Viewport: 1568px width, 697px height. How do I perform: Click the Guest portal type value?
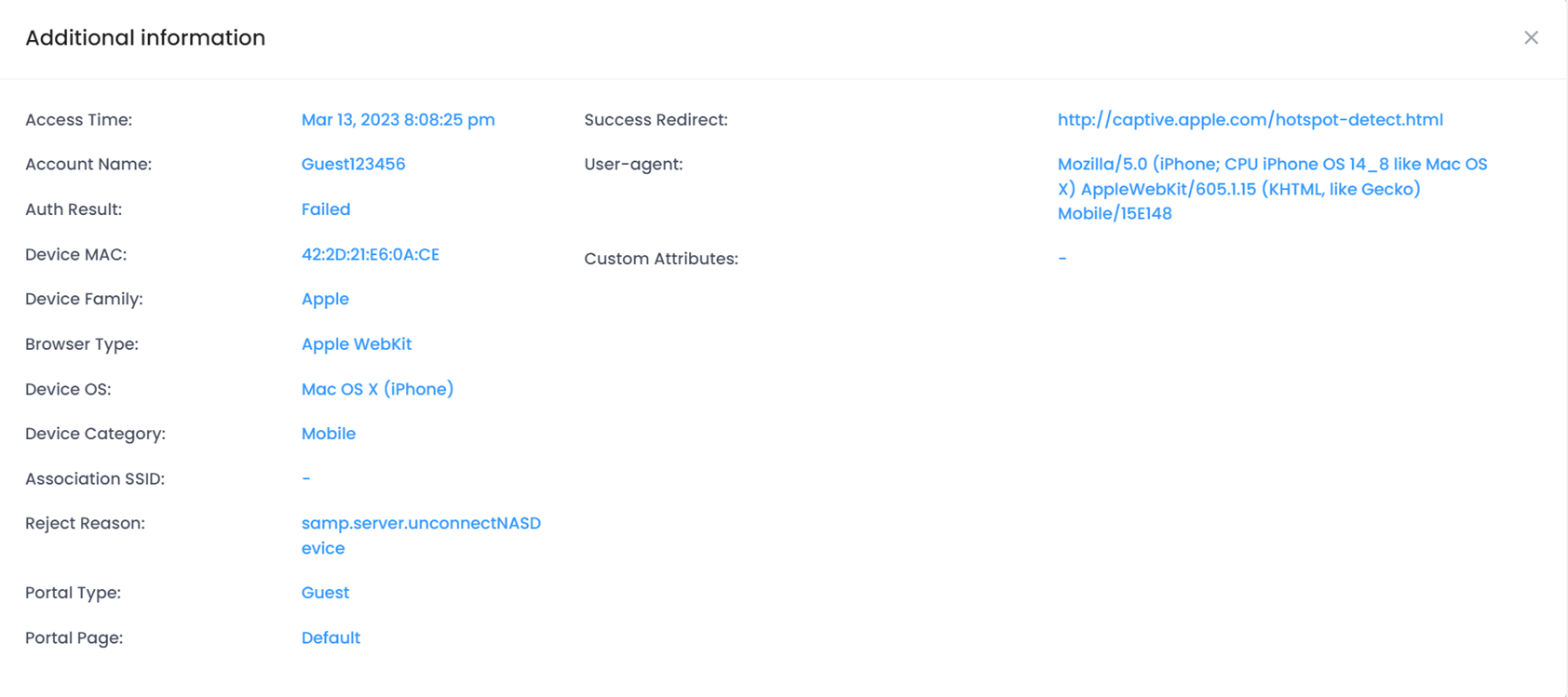click(325, 593)
